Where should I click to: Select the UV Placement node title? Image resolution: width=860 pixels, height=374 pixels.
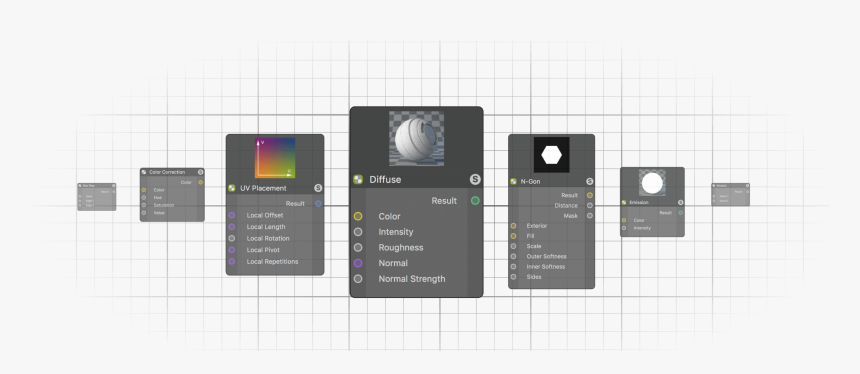(263, 188)
